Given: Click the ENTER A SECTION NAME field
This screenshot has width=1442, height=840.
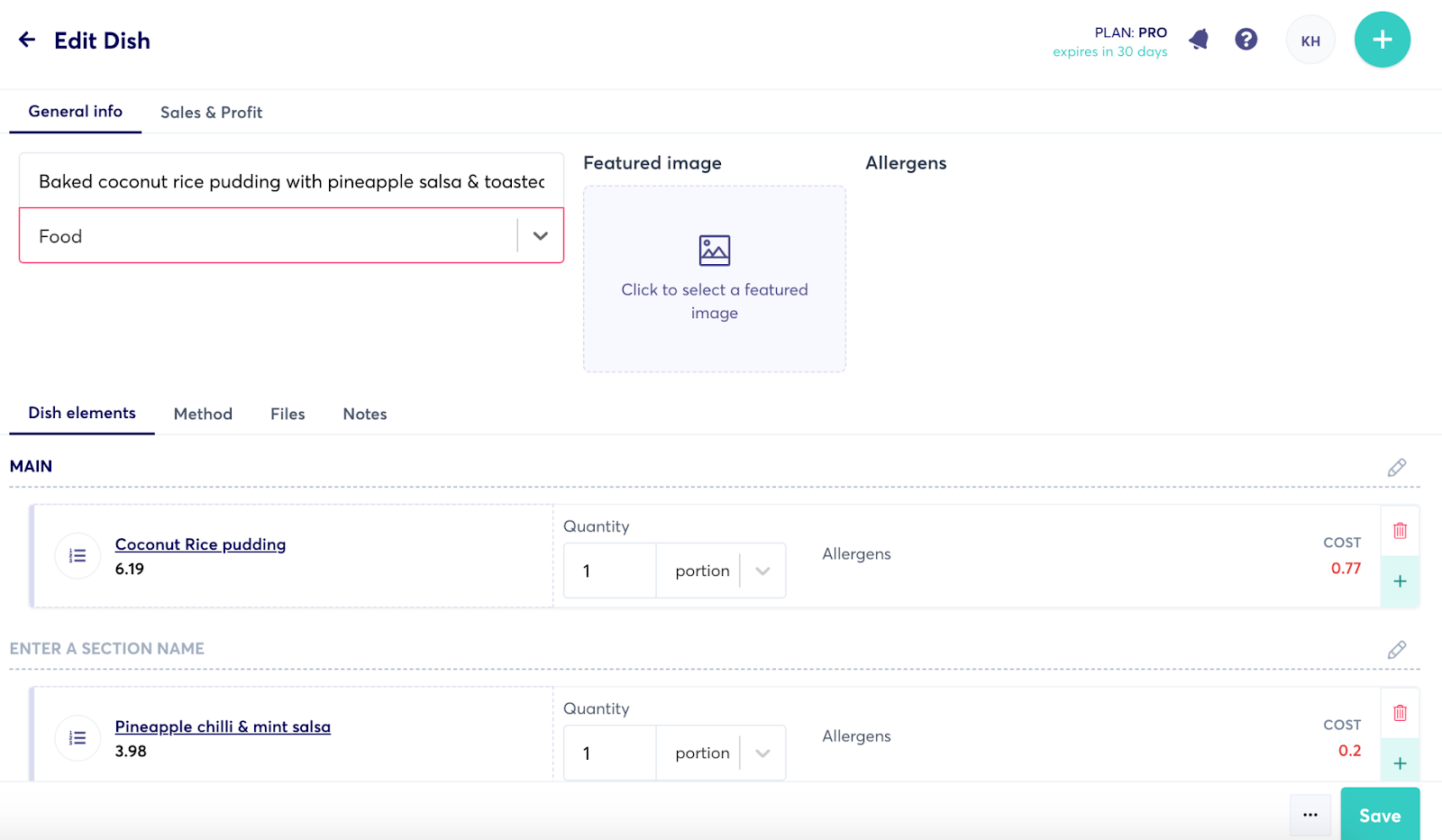Looking at the screenshot, I should coord(107,649).
